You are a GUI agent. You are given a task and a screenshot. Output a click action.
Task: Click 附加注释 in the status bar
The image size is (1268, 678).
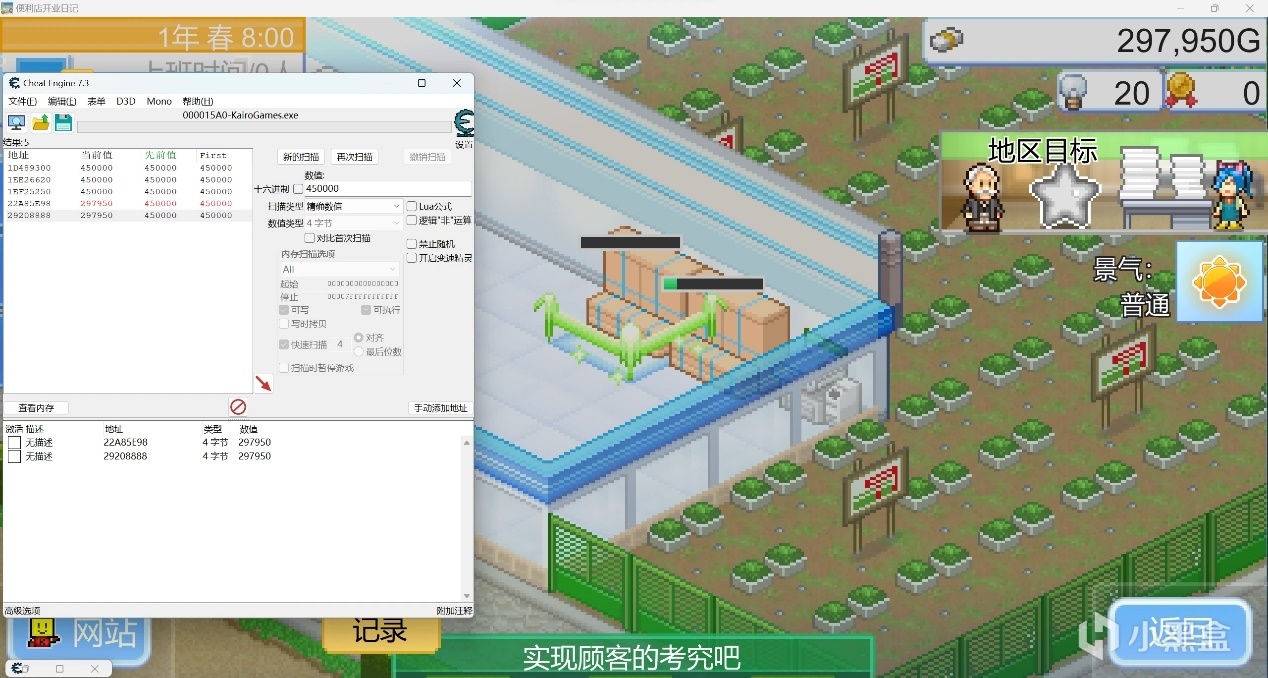pos(454,610)
